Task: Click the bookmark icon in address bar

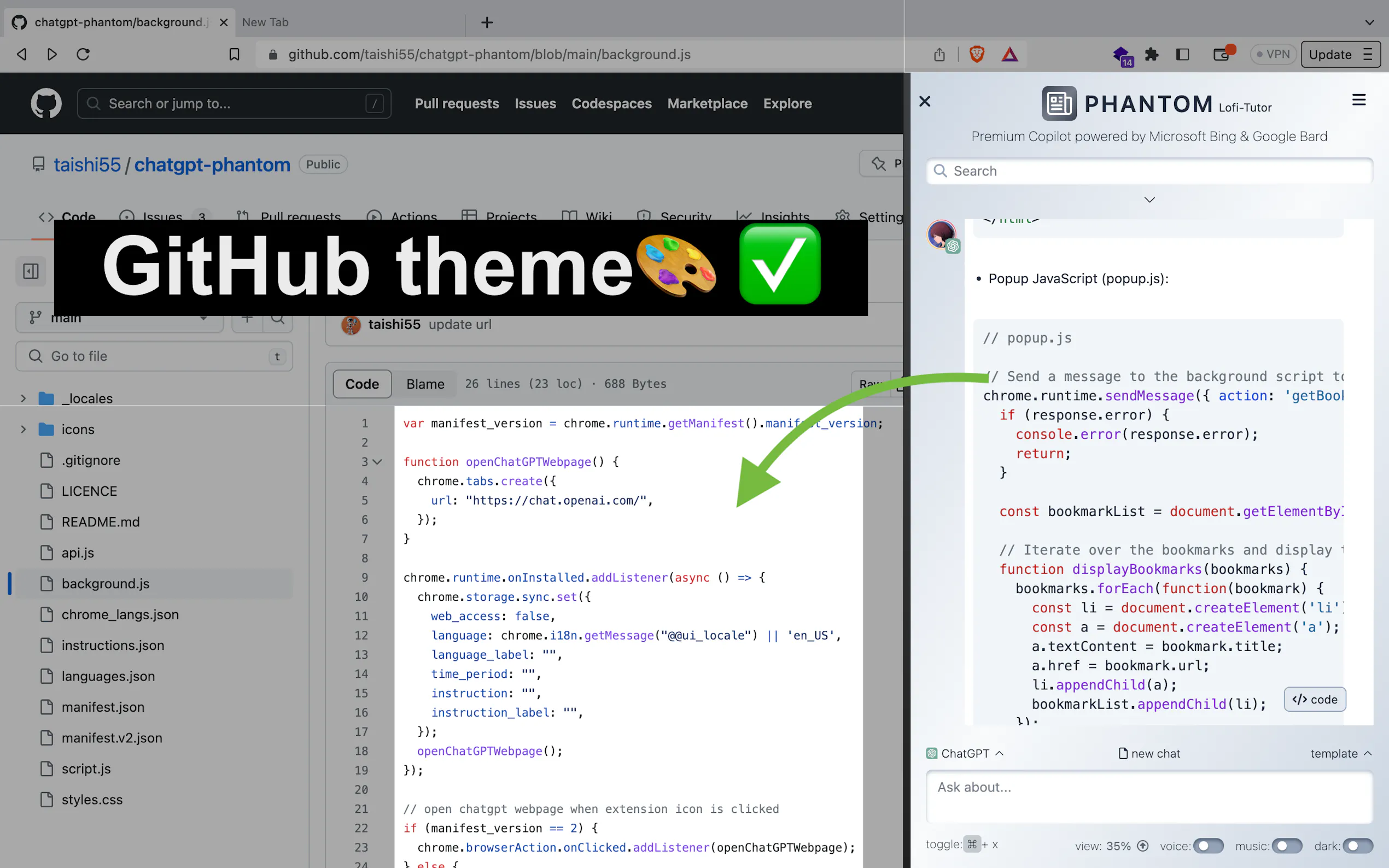Action: pyautogui.click(x=234, y=55)
